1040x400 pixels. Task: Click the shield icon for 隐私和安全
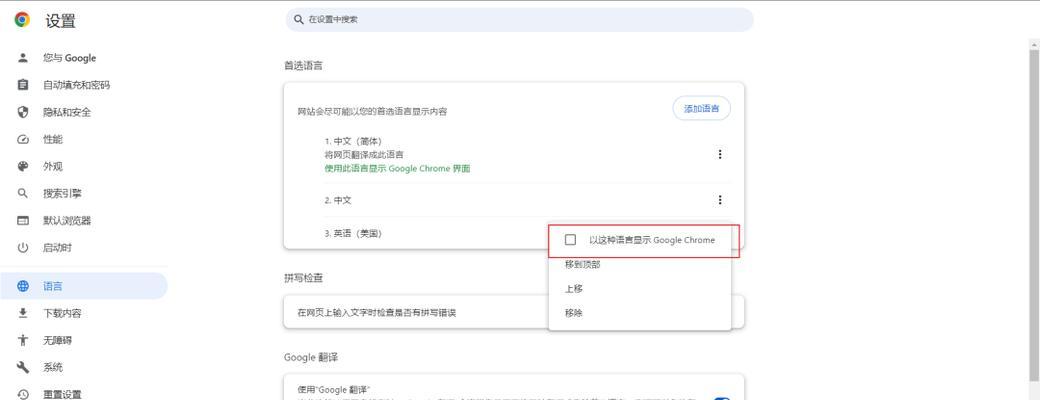click(23, 112)
